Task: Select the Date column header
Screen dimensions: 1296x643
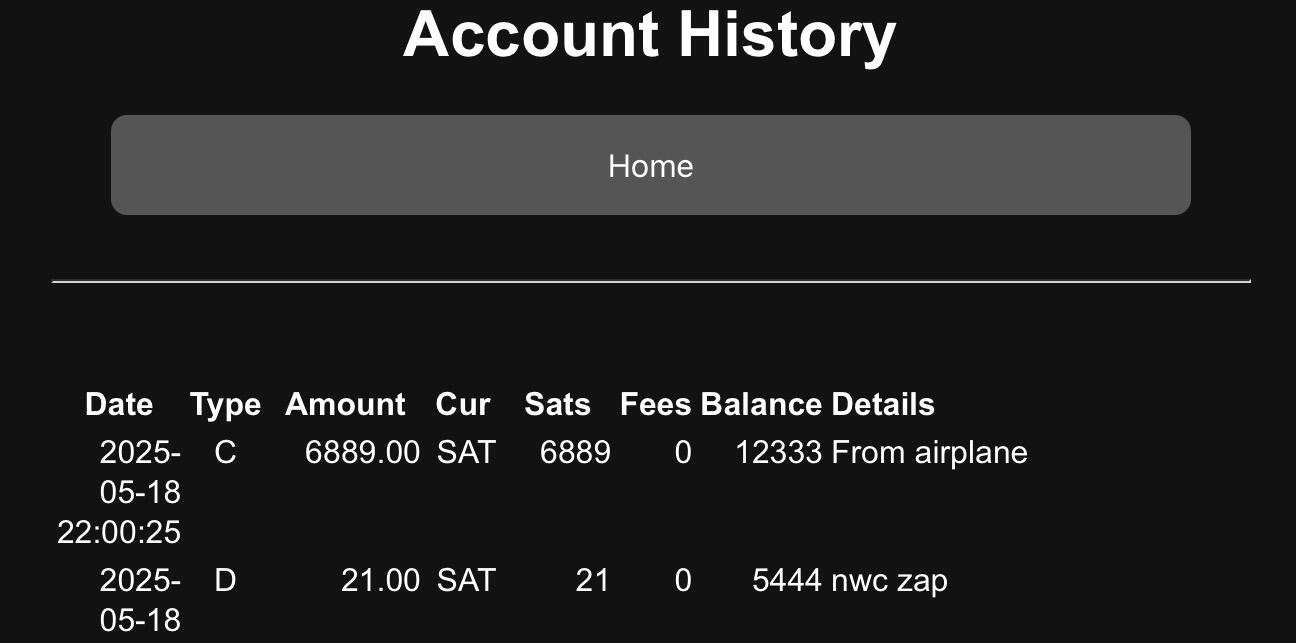Action: (119, 404)
